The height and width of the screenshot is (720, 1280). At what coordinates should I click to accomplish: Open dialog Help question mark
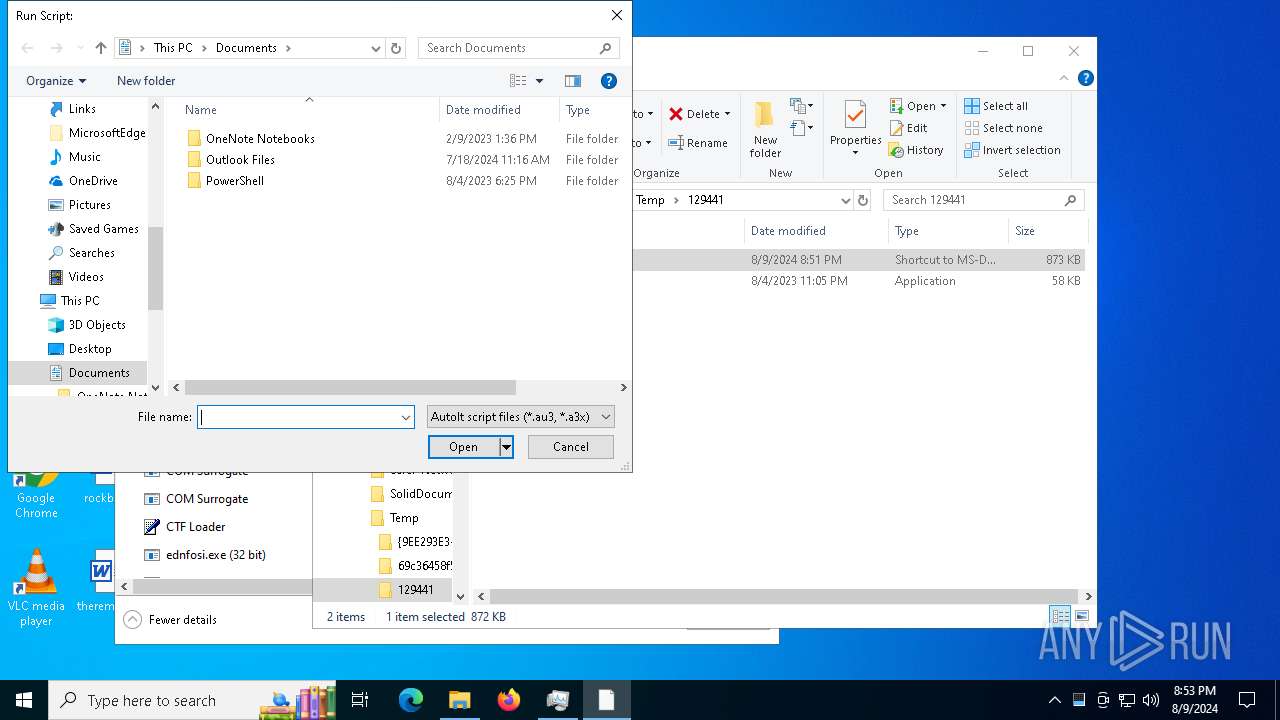coord(608,81)
